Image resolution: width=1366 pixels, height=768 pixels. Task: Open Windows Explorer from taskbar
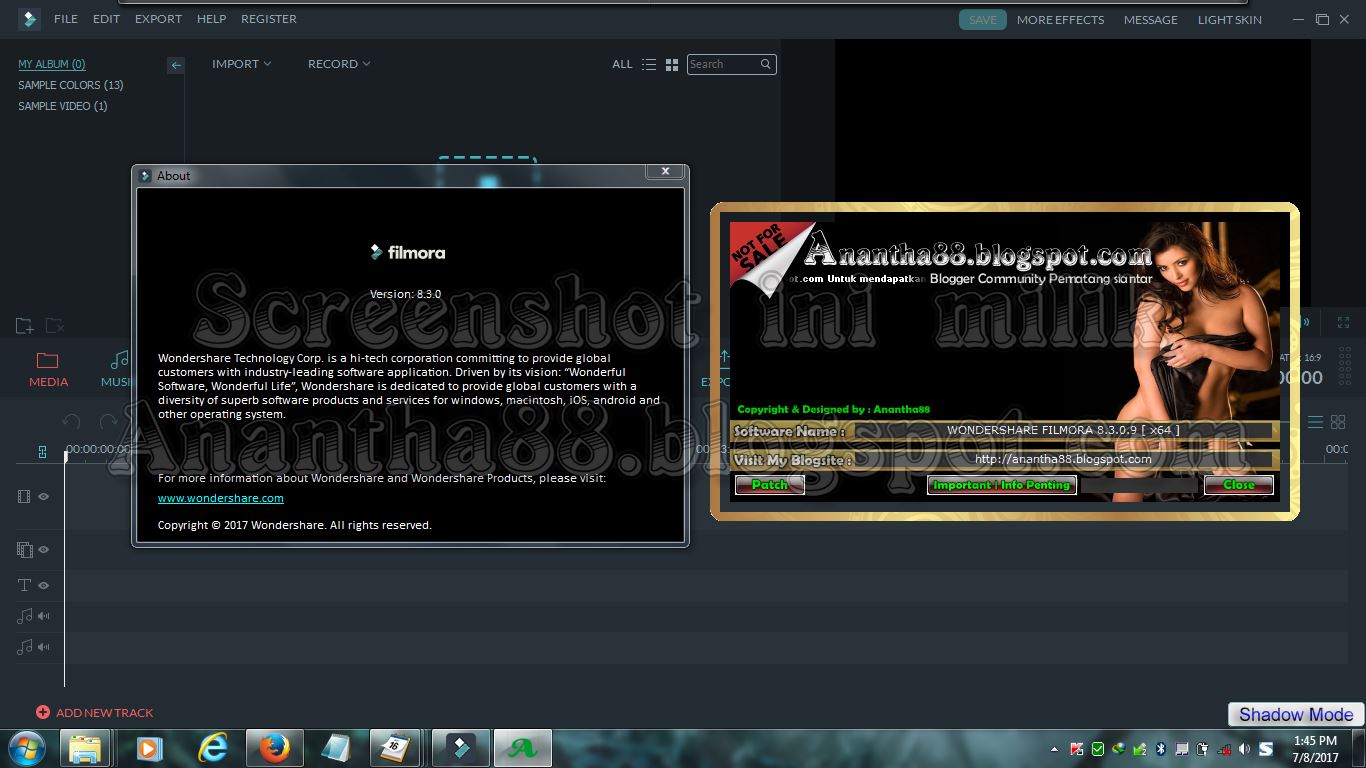coord(85,748)
